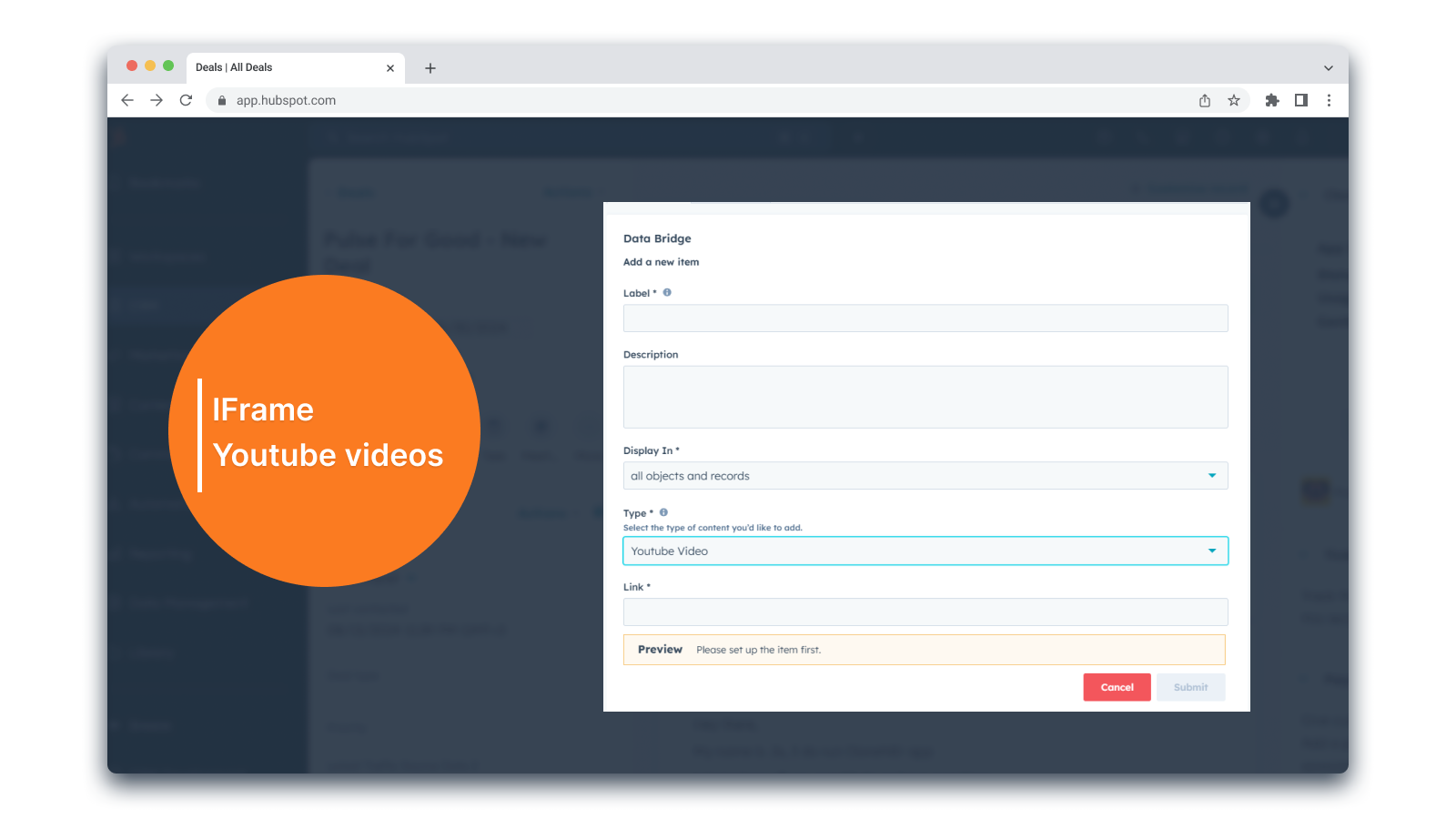Share this page via the share icon
Image resolution: width=1456 pixels, height=819 pixels.
coord(1205,100)
